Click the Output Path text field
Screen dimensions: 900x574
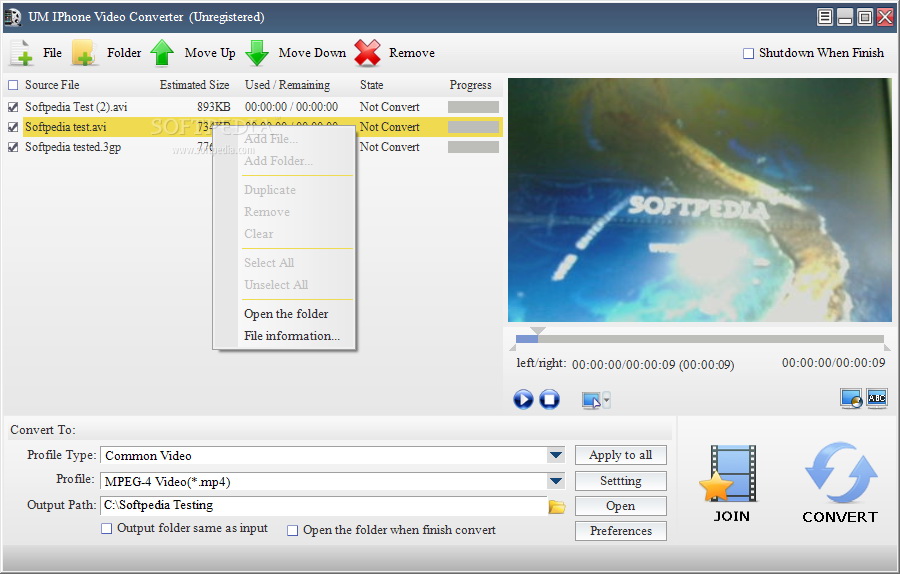coord(324,506)
